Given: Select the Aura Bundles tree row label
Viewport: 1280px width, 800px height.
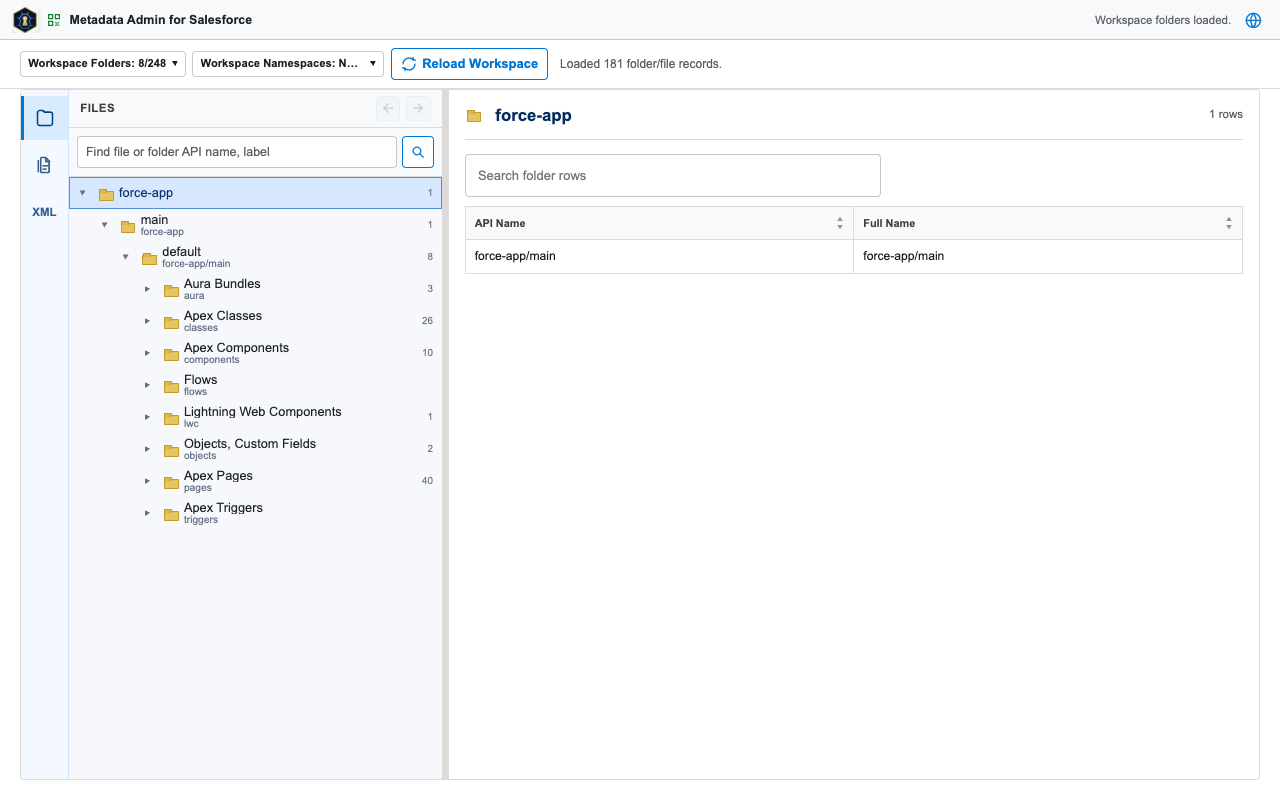Looking at the screenshot, I should click(222, 284).
